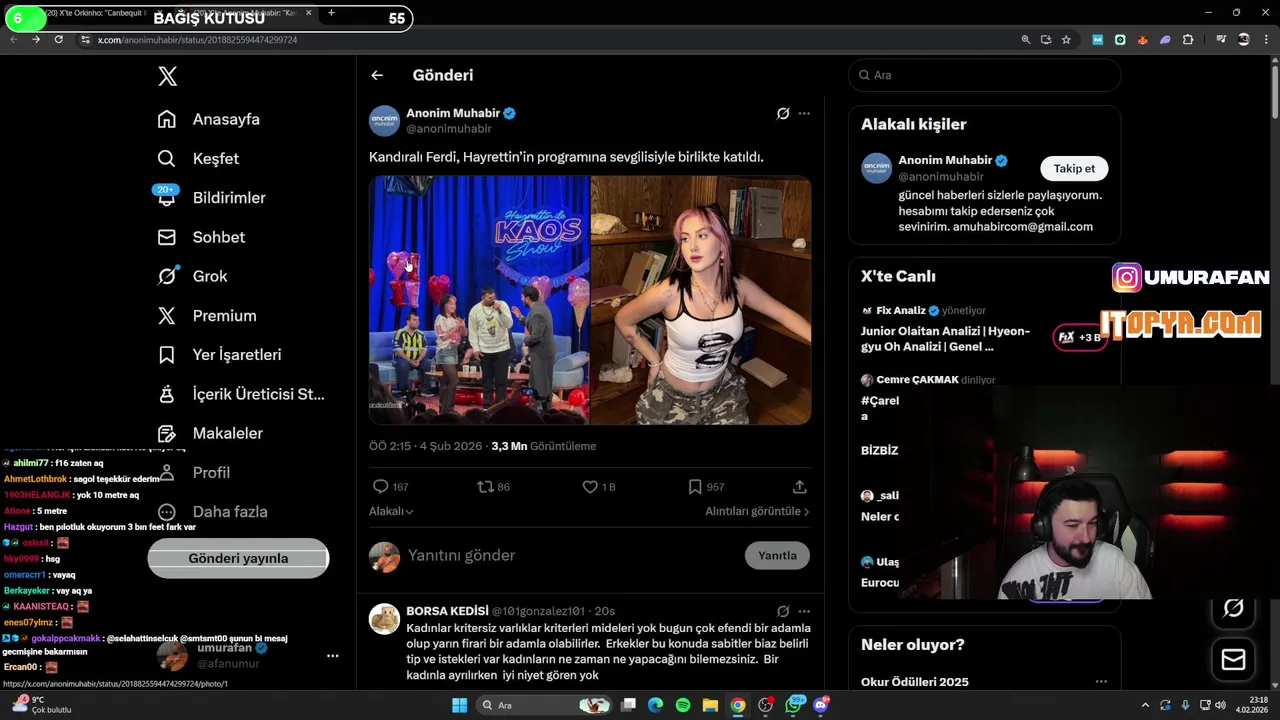The height and width of the screenshot is (720, 1280).
Task: Open Bildirimler notifications
Action: (x=211, y=198)
